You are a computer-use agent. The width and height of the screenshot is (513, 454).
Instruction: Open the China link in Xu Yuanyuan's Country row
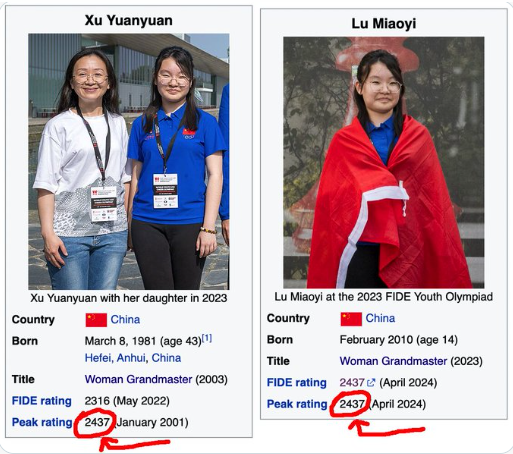125,319
